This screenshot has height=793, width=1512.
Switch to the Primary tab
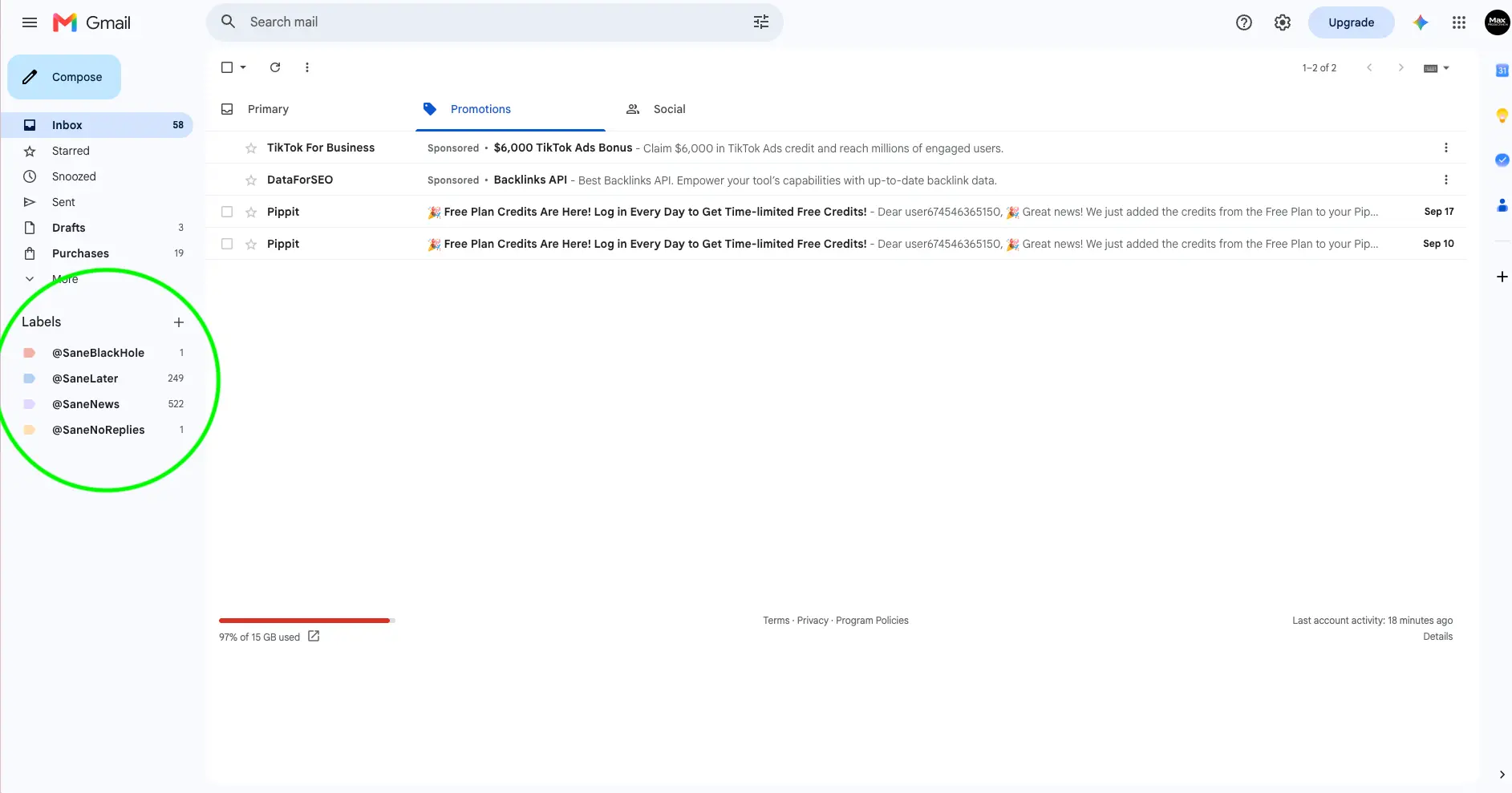point(268,109)
